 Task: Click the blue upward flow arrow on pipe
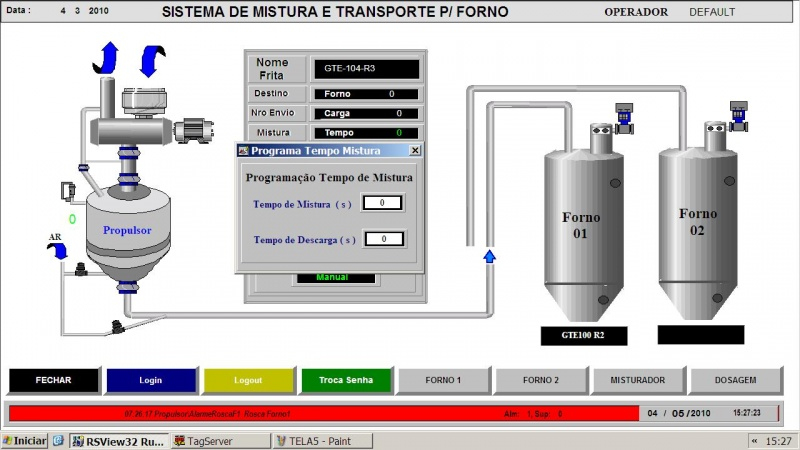(x=489, y=256)
